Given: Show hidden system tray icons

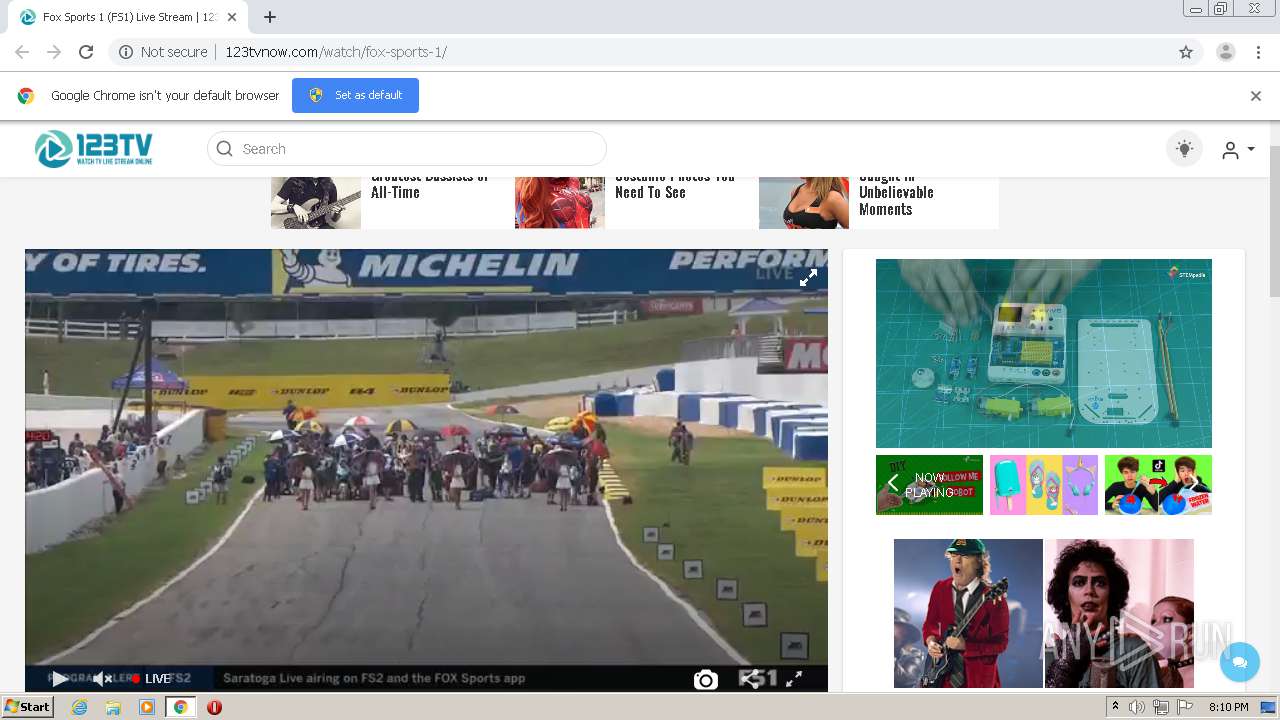Looking at the screenshot, I should [x=1115, y=707].
